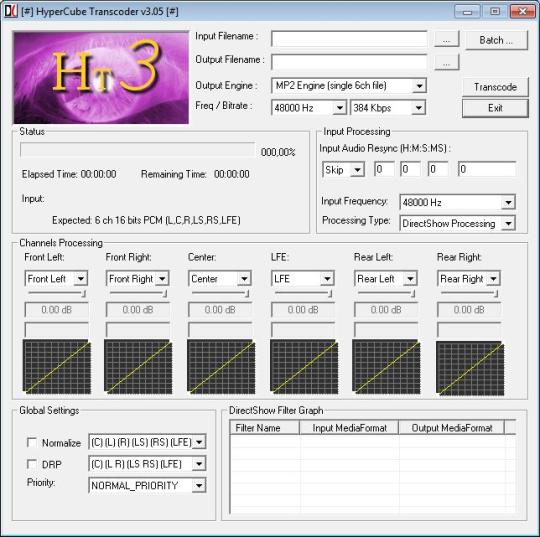Click the resync hours field
The width and height of the screenshot is (540, 537).
click(384, 169)
